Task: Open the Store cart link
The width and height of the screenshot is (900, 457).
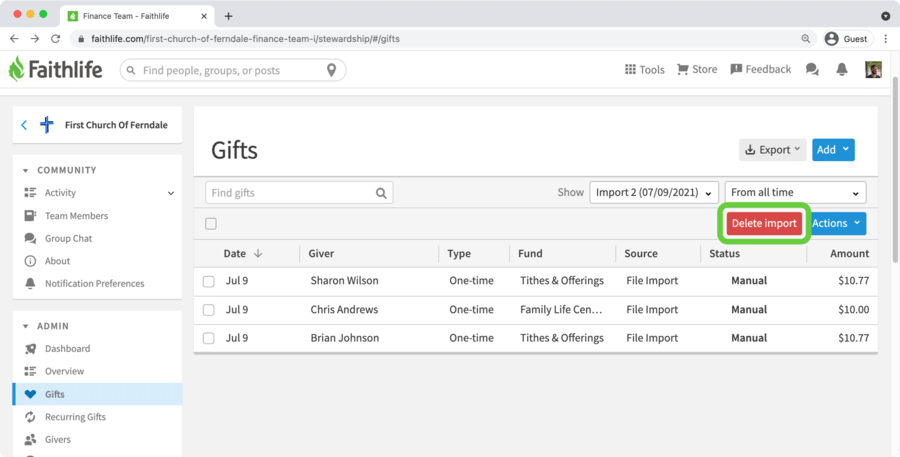Action: 697,69
